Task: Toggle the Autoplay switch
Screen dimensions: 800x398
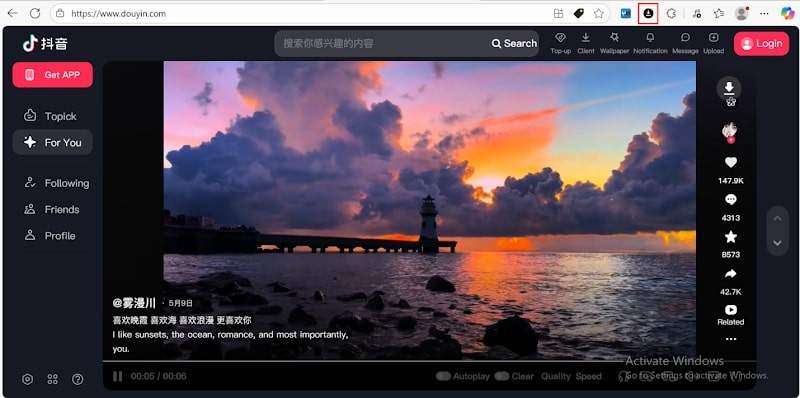Action: [x=443, y=376]
